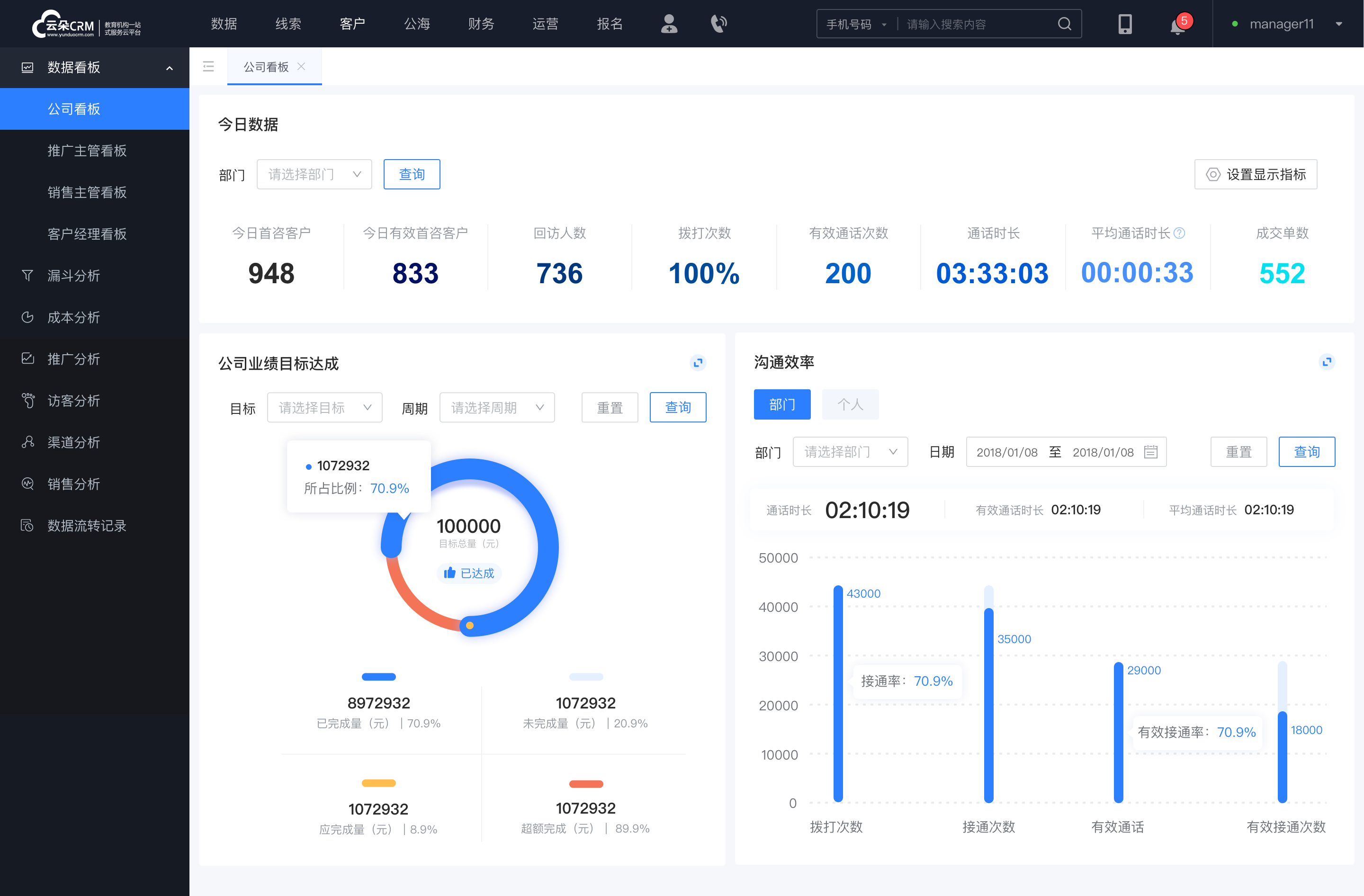Viewport: 1364px width, 896px height.
Task: Click the 数据 menu item in top navigation
Action: click(x=223, y=22)
